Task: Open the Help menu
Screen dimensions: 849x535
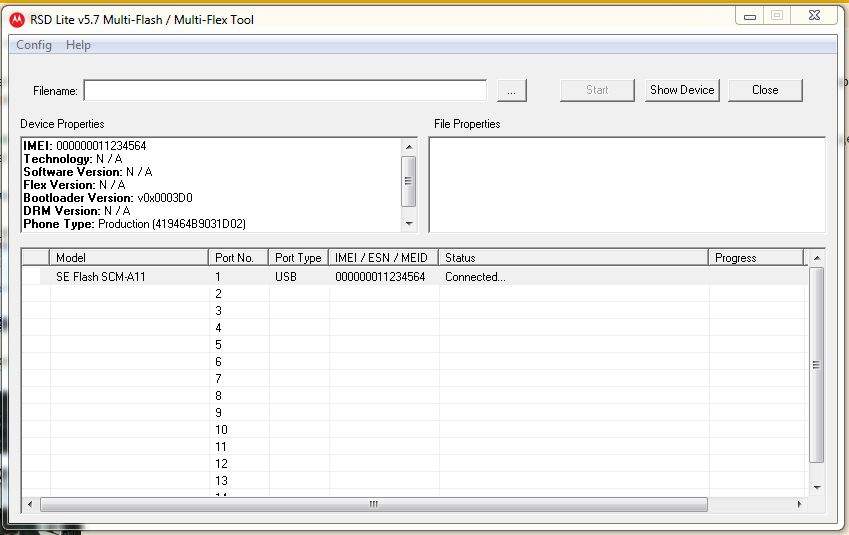Action: [x=78, y=45]
